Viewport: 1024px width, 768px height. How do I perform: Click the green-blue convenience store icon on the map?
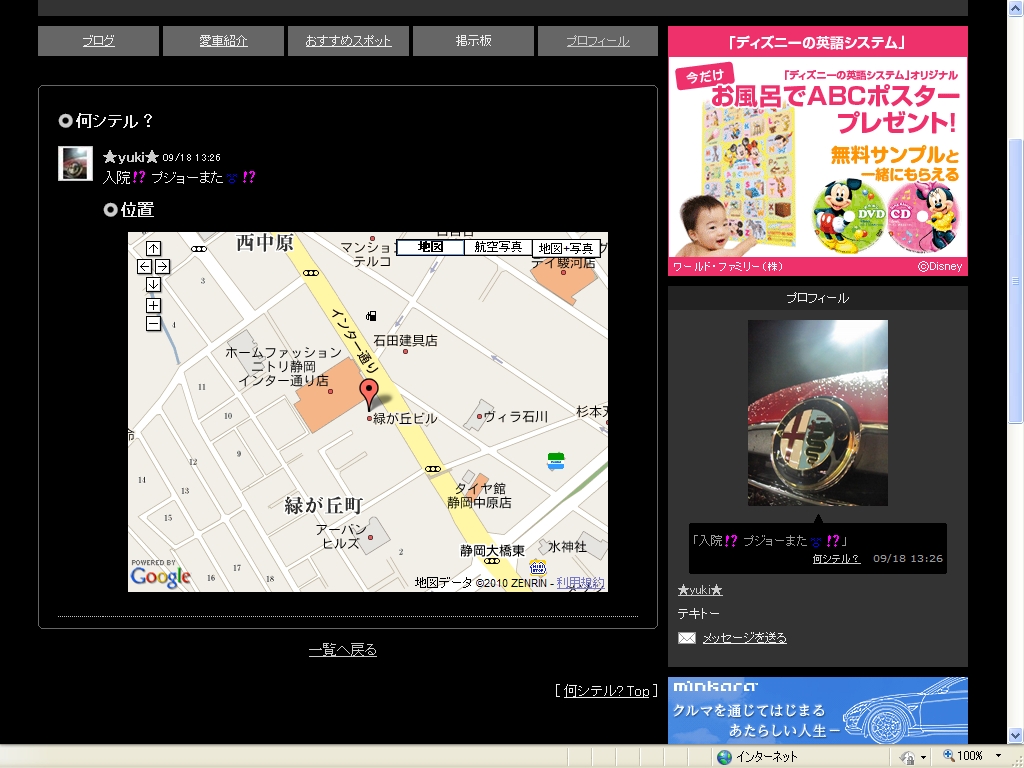556,461
